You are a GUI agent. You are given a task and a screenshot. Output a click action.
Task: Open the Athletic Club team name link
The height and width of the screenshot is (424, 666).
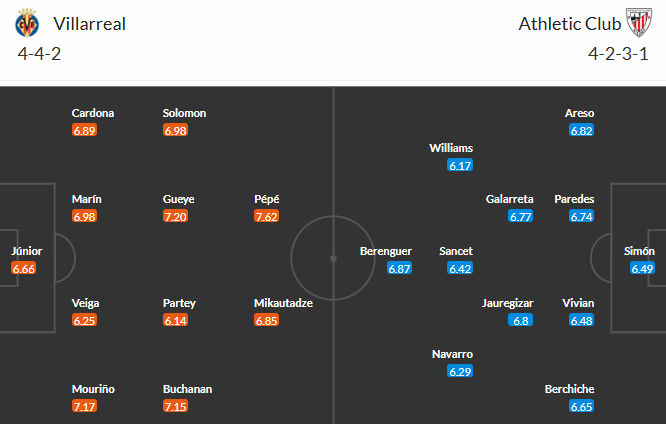(x=566, y=24)
